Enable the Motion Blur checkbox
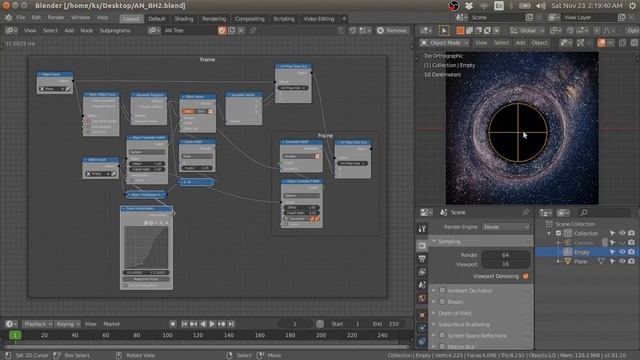The height and width of the screenshot is (360, 640). pos(442,347)
